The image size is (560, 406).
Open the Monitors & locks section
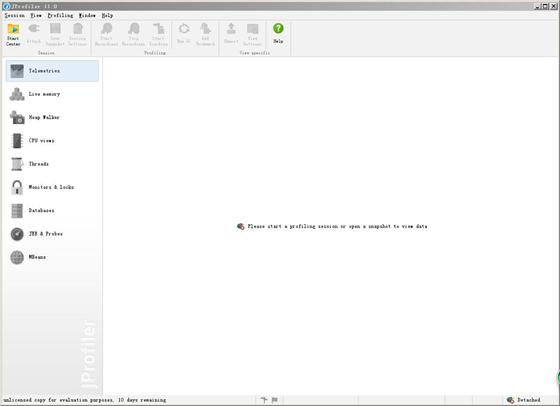click(52, 187)
